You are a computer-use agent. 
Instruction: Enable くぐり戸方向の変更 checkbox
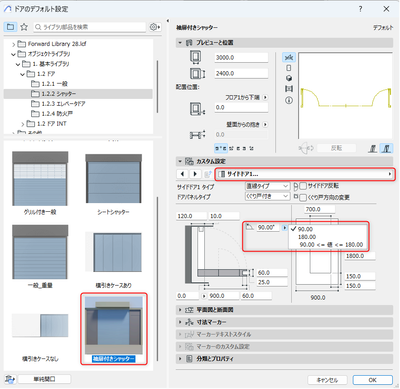point(303,197)
